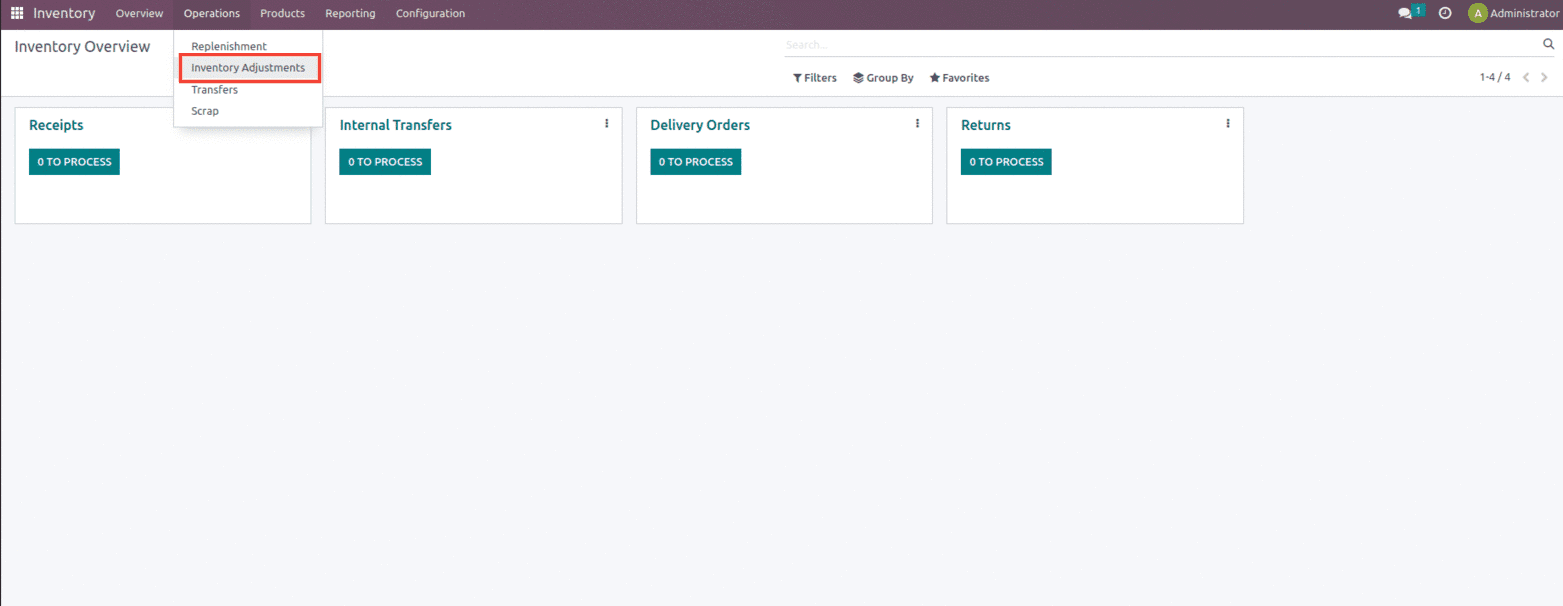Open the messages conversation icon
Viewport: 1563px width, 606px height.
1405,13
